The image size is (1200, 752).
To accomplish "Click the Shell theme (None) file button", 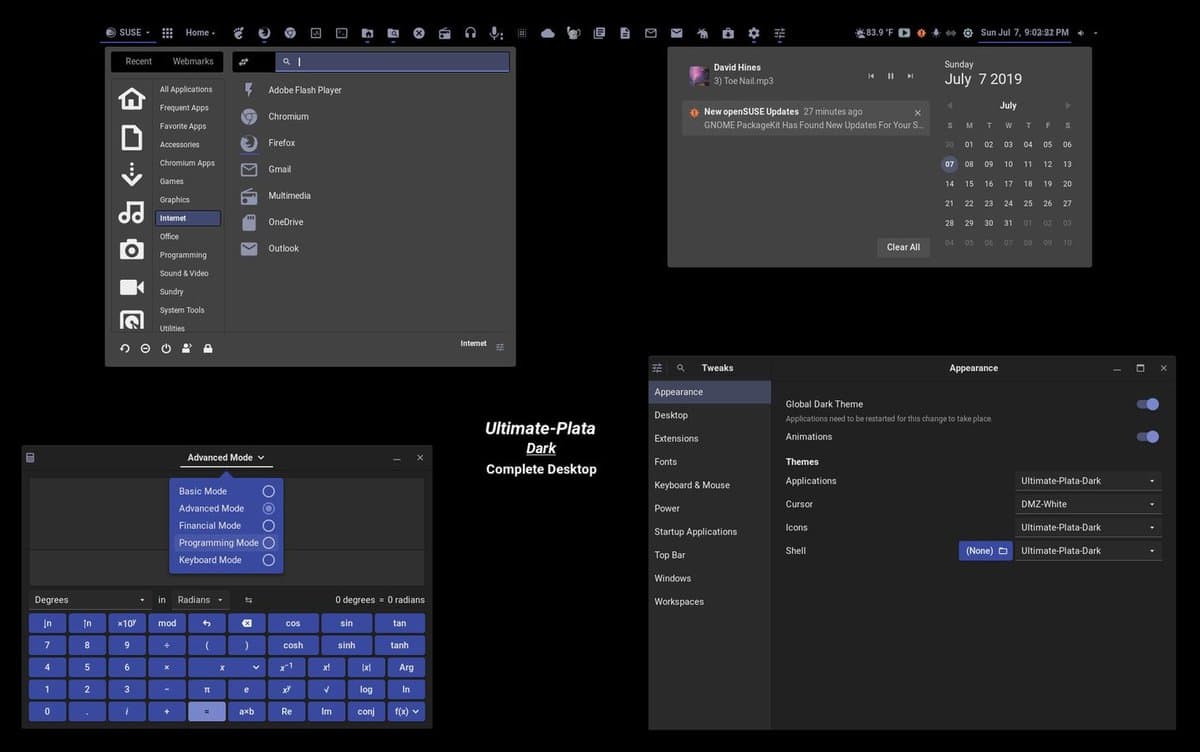I will click(x=986, y=551).
